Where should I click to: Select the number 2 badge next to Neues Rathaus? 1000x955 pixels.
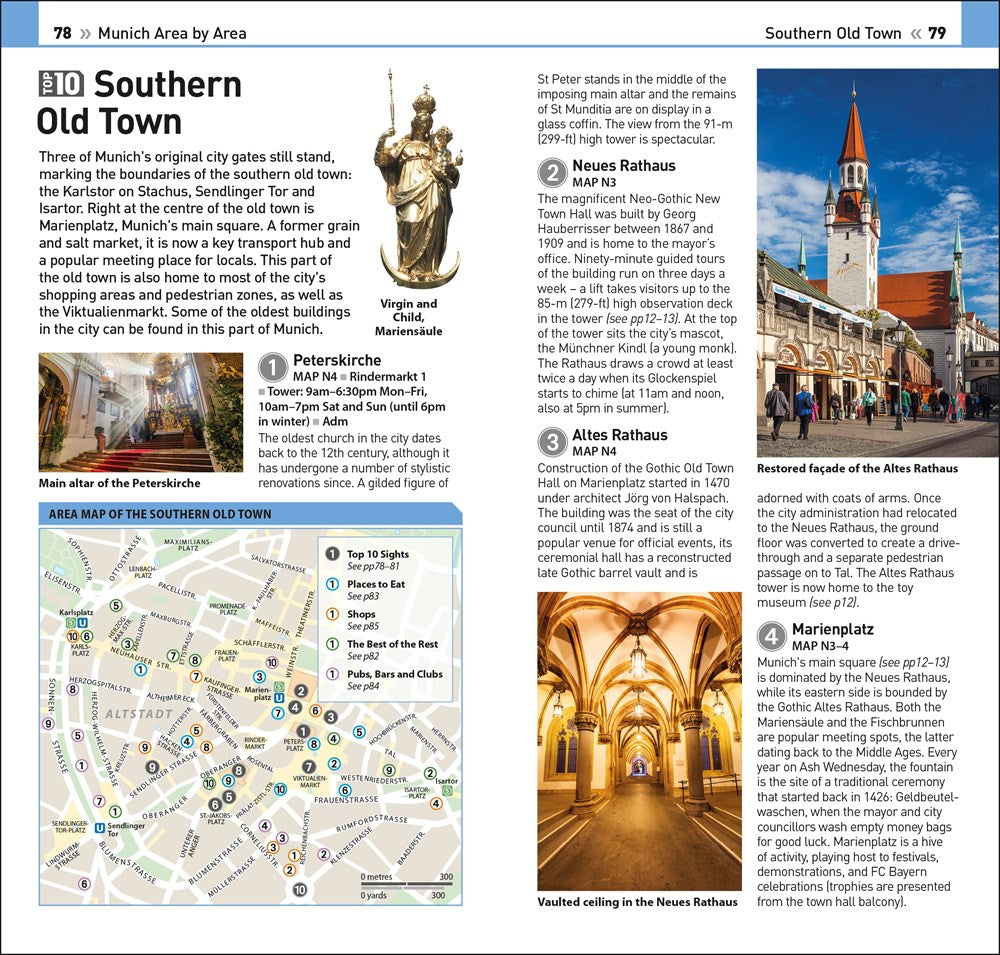click(x=552, y=173)
